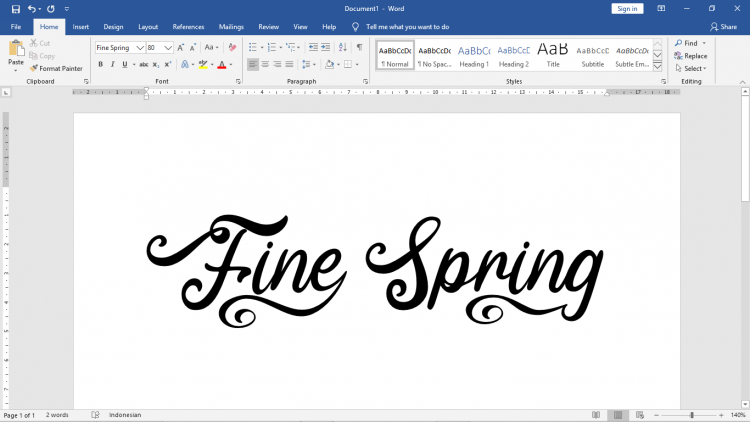Toggle Subscript formatting

156,64
